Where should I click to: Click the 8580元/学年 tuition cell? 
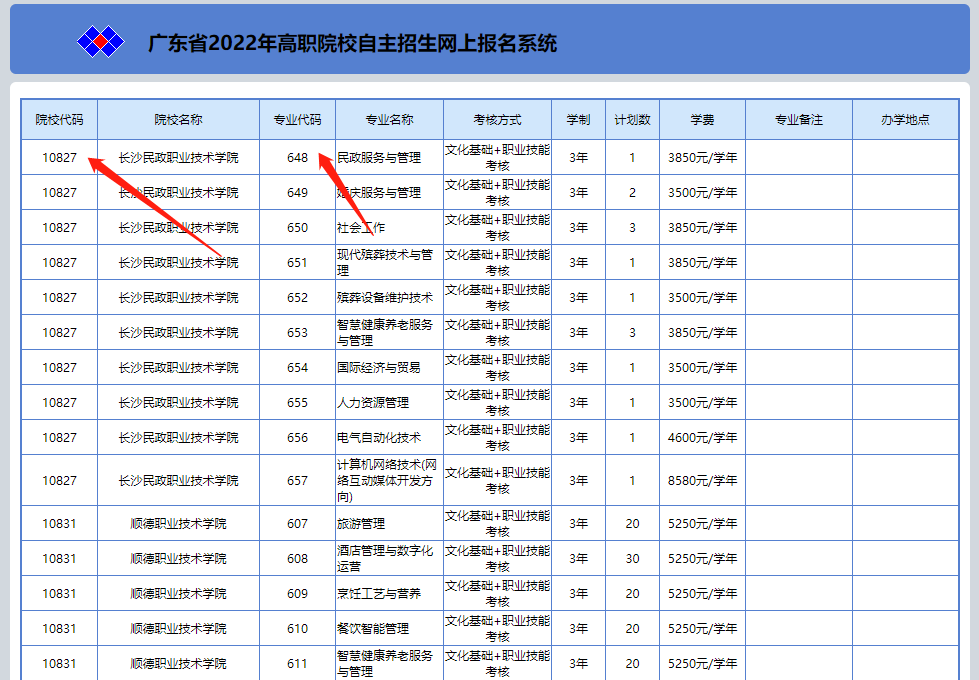click(x=702, y=480)
